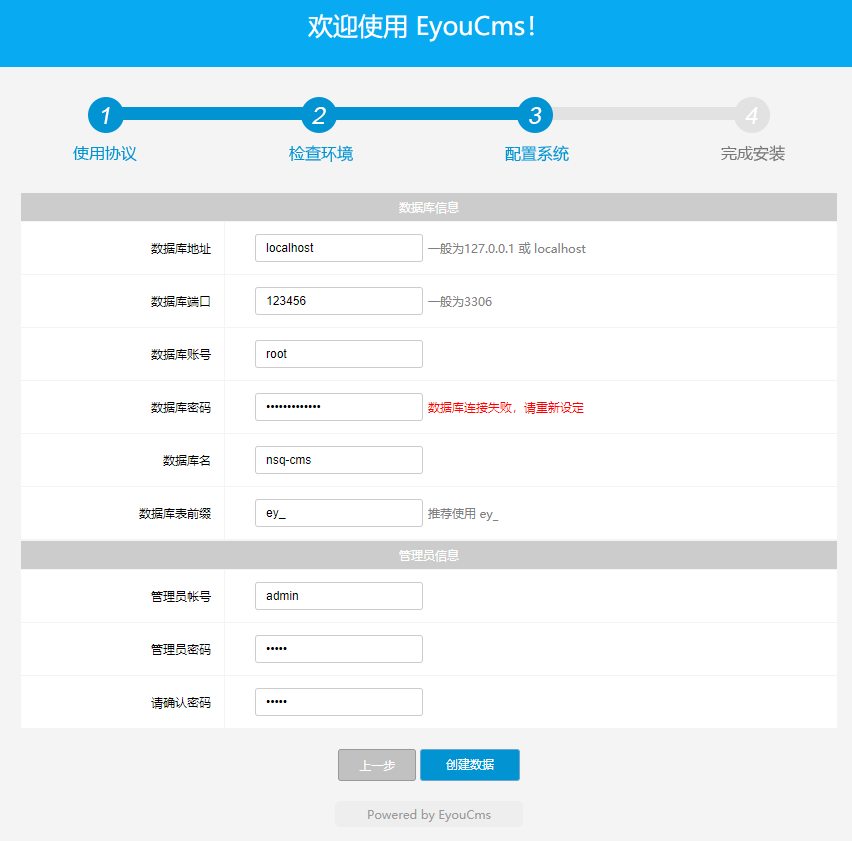The image size is (852, 841).
Task: Click the 数据库地址 label
Action: click(x=180, y=249)
